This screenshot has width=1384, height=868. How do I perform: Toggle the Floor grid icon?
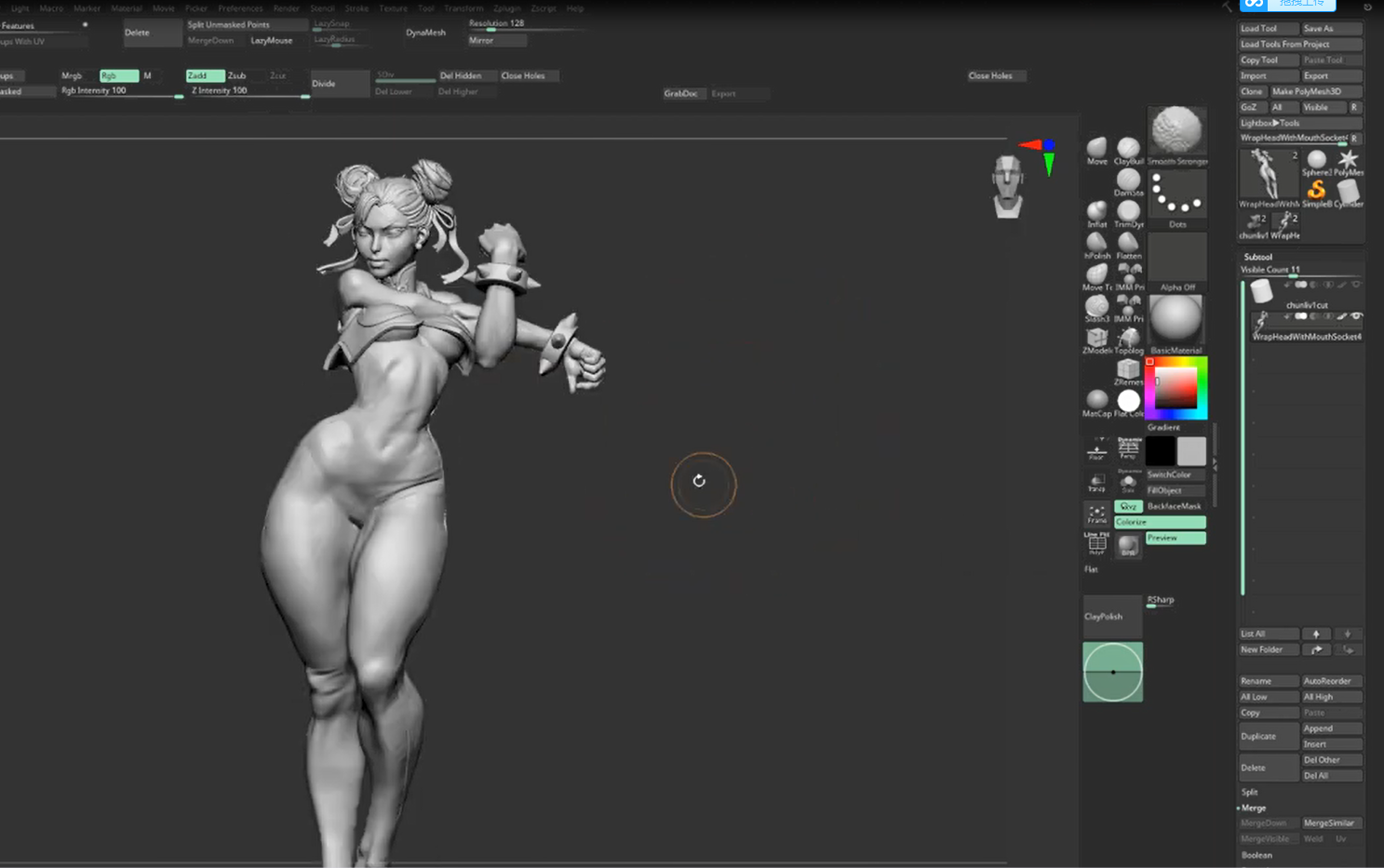pyautogui.click(x=1097, y=450)
